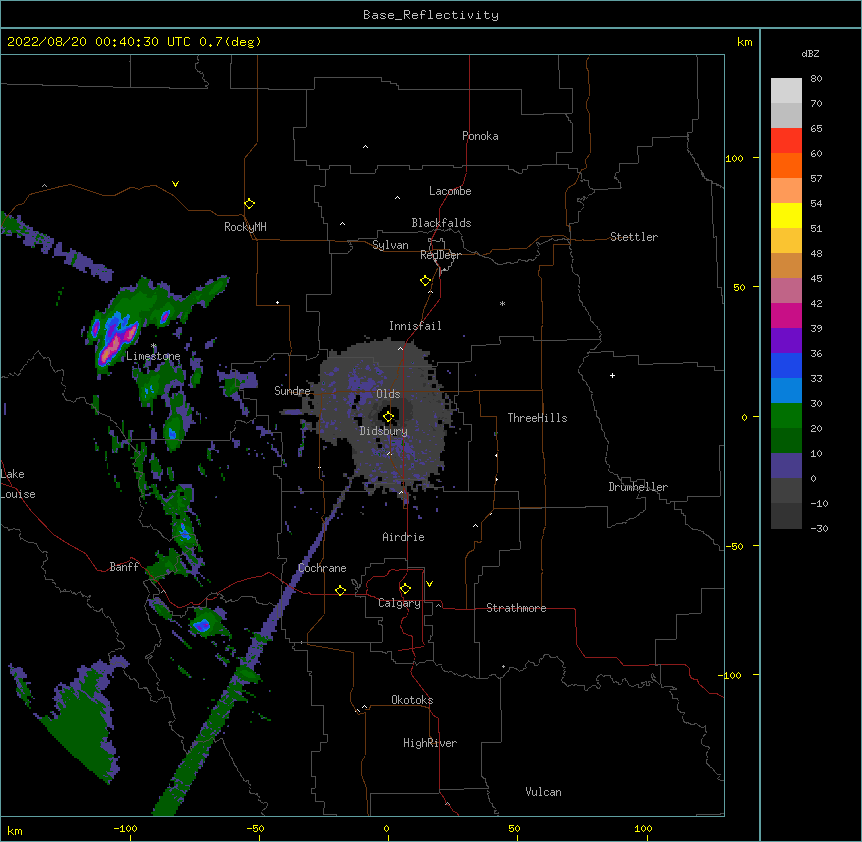Click the Innisfail city label
Screen dimensions: 862x842
tap(415, 326)
